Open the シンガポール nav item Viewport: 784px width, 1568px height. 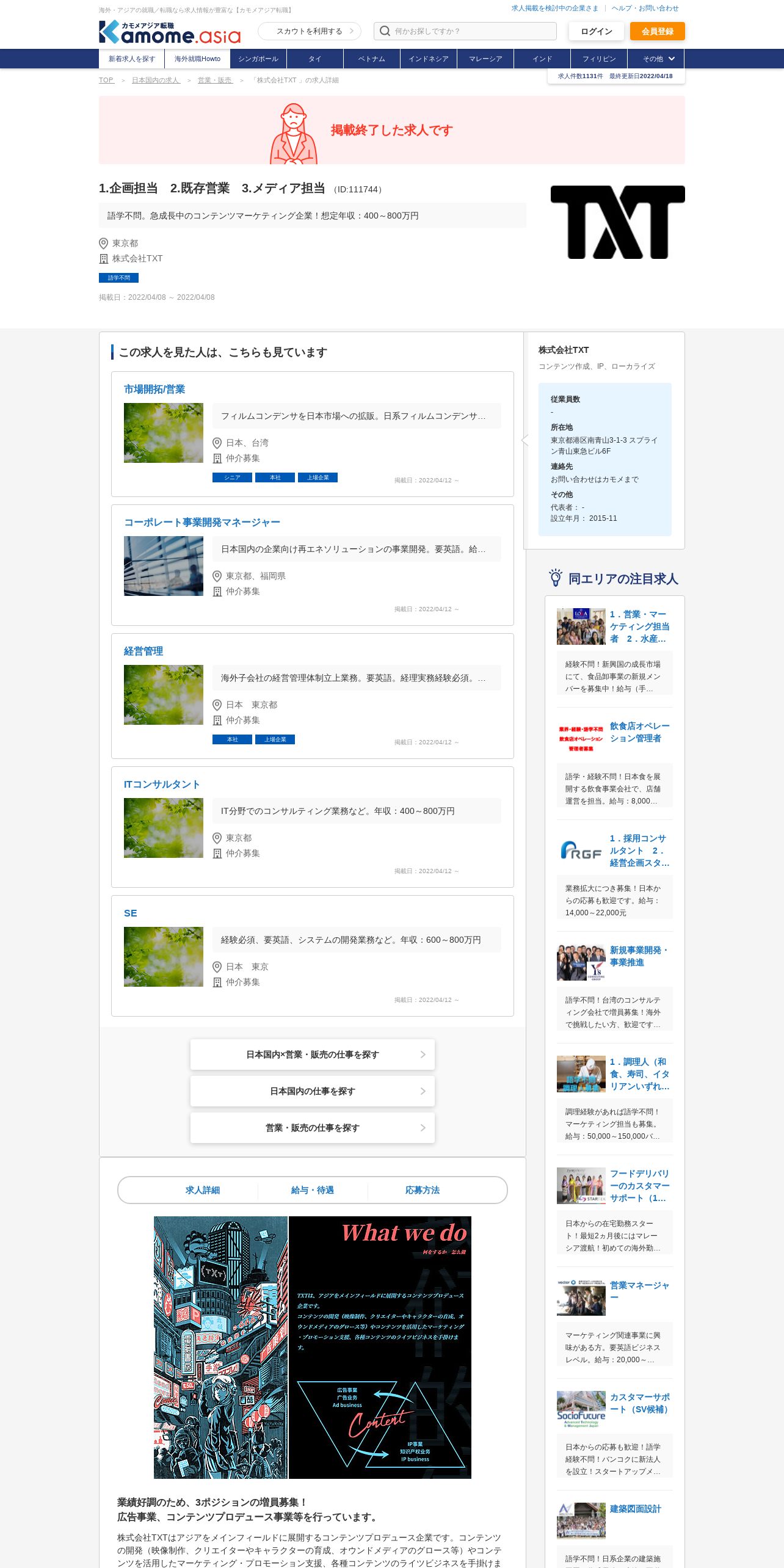[258, 59]
